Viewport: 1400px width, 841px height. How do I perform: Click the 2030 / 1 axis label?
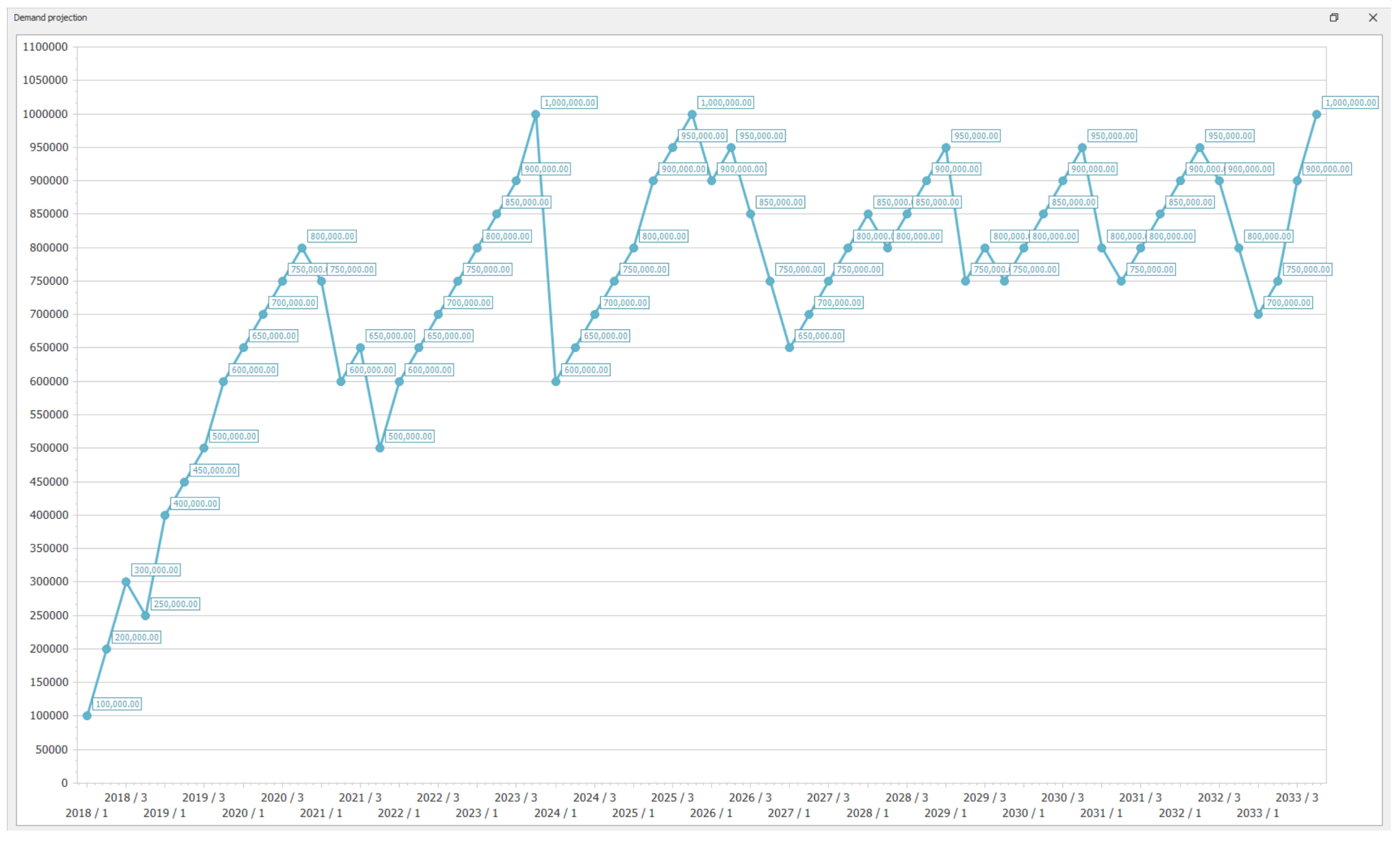pyautogui.click(x=1023, y=813)
